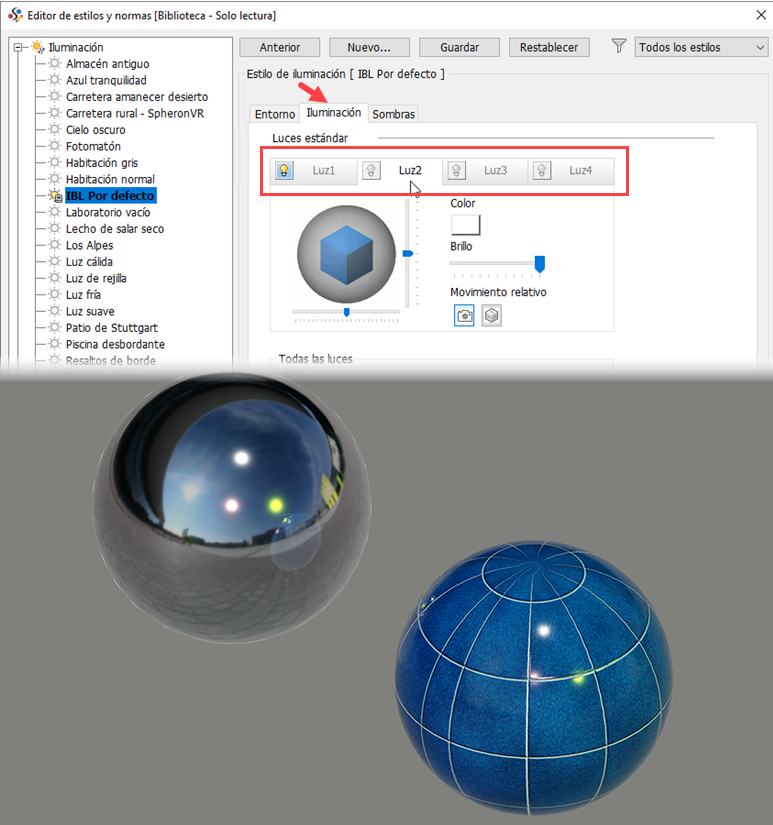Switch to the Entorno tab

[275, 114]
